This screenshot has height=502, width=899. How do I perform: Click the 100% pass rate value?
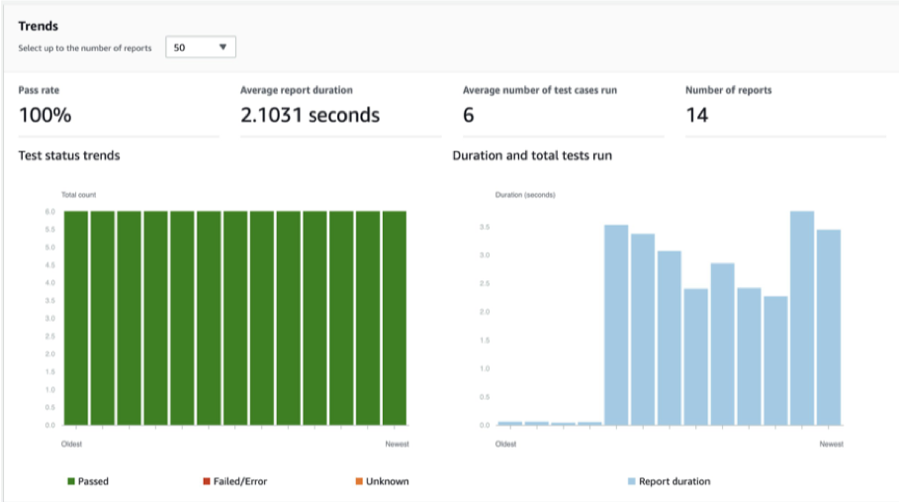click(45, 115)
